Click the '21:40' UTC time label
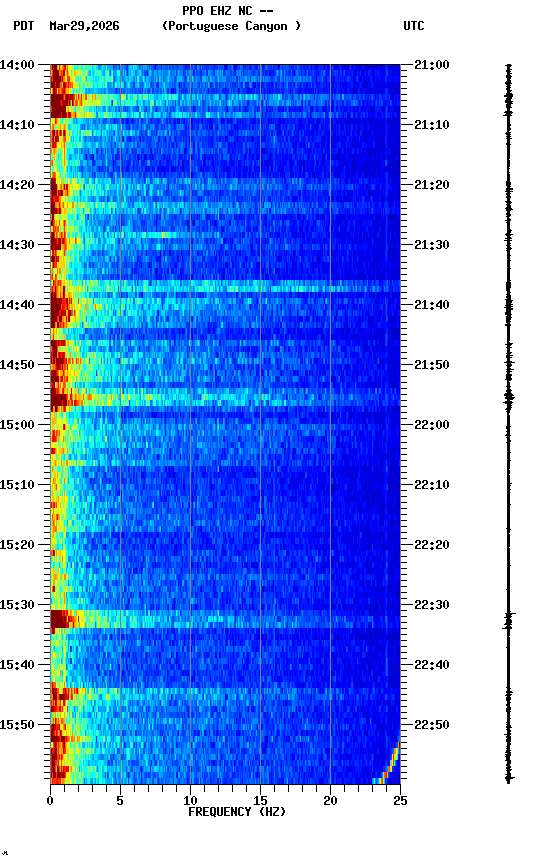Viewport: 552px width, 864px height. (x=432, y=305)
